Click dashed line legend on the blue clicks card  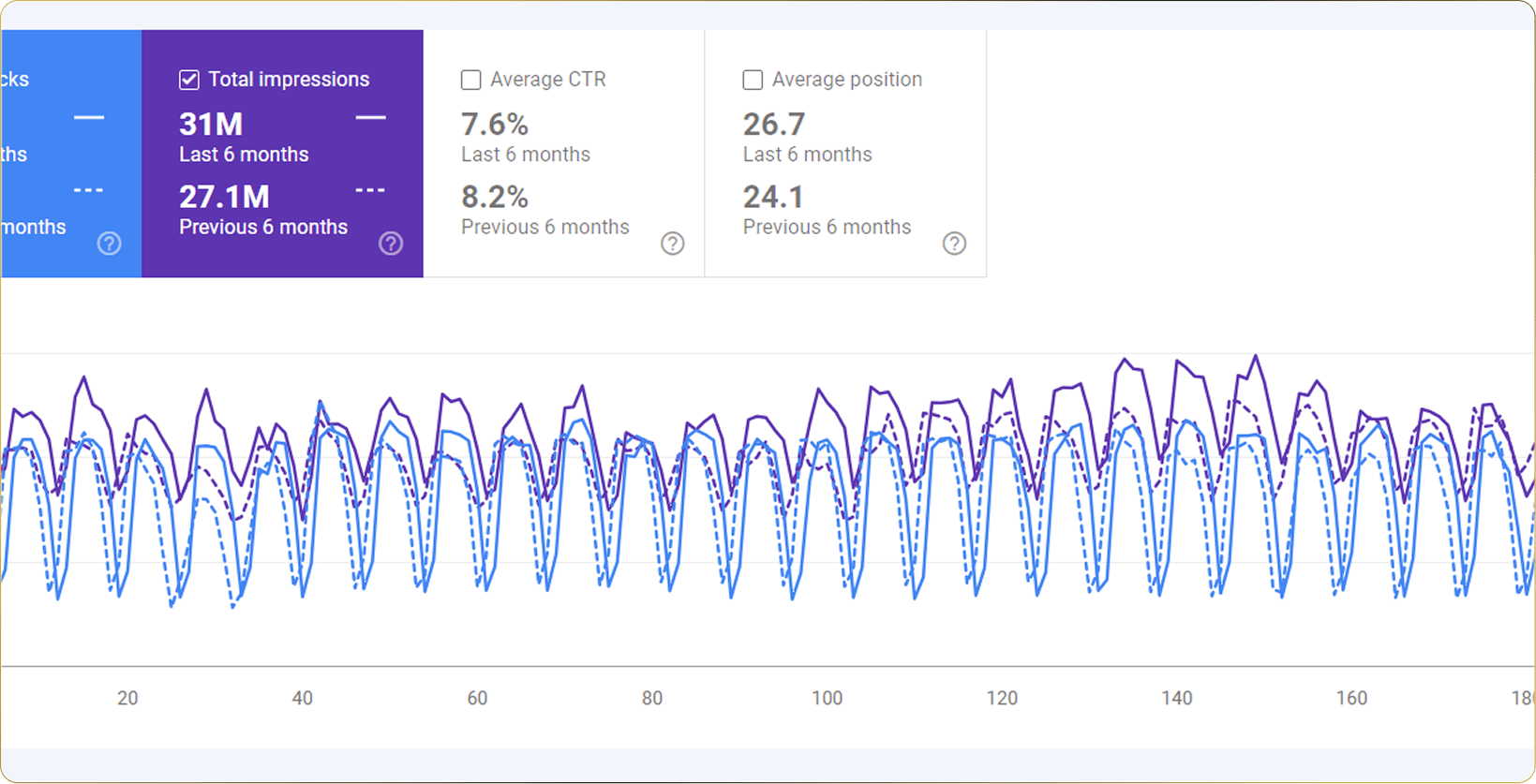click(89, 190)
